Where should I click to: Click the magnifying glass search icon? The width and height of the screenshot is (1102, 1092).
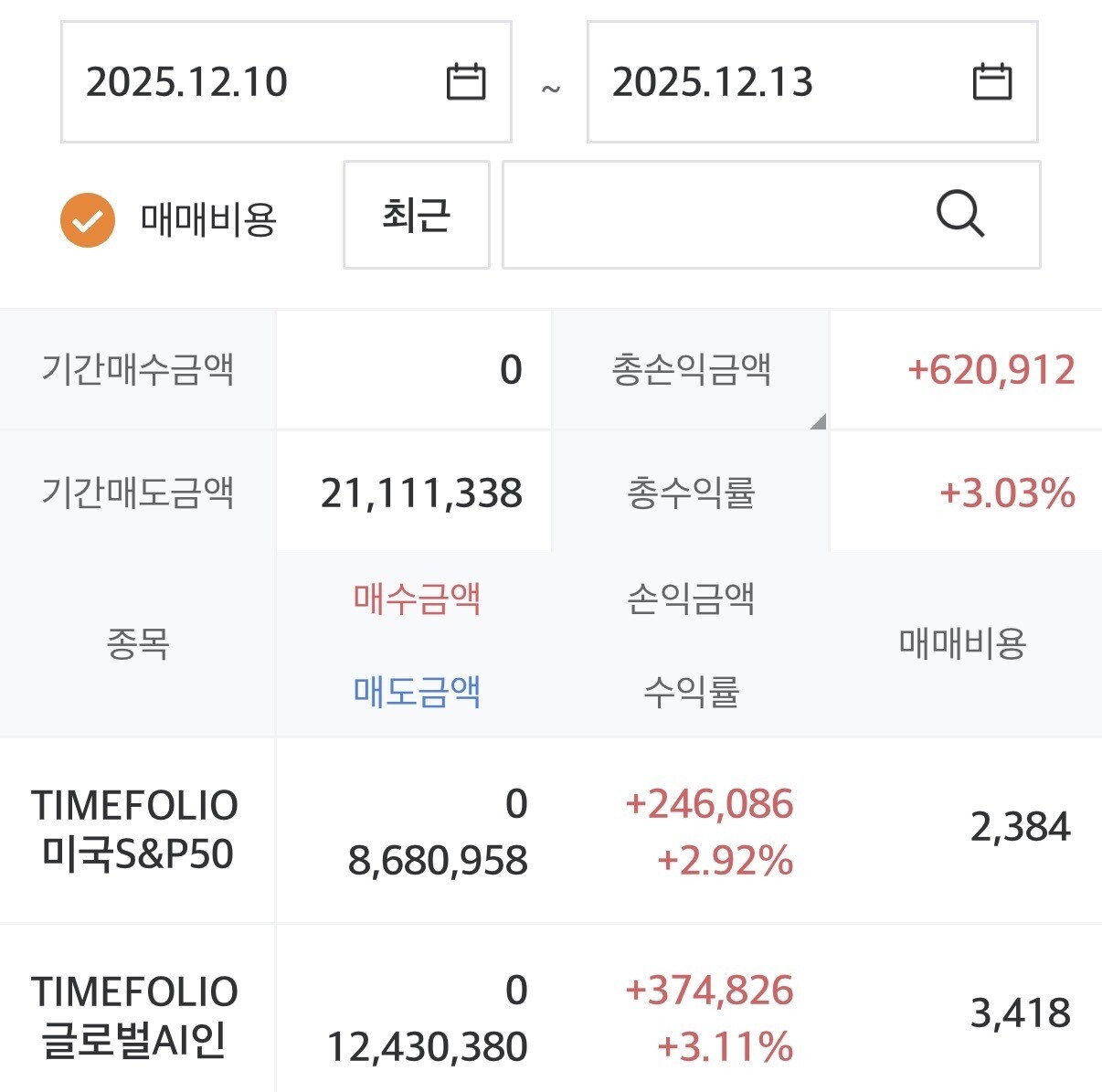(x=960, y=215)
